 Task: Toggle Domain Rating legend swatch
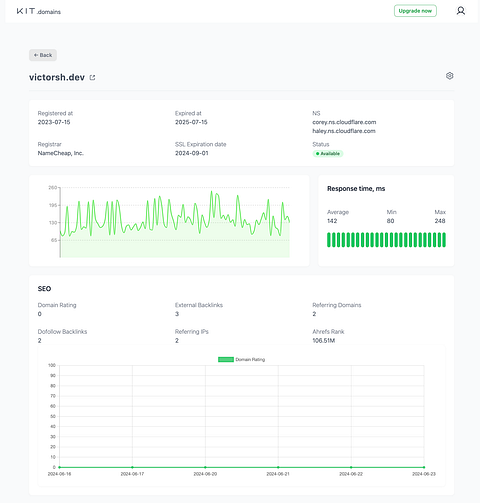pos(226,359)
